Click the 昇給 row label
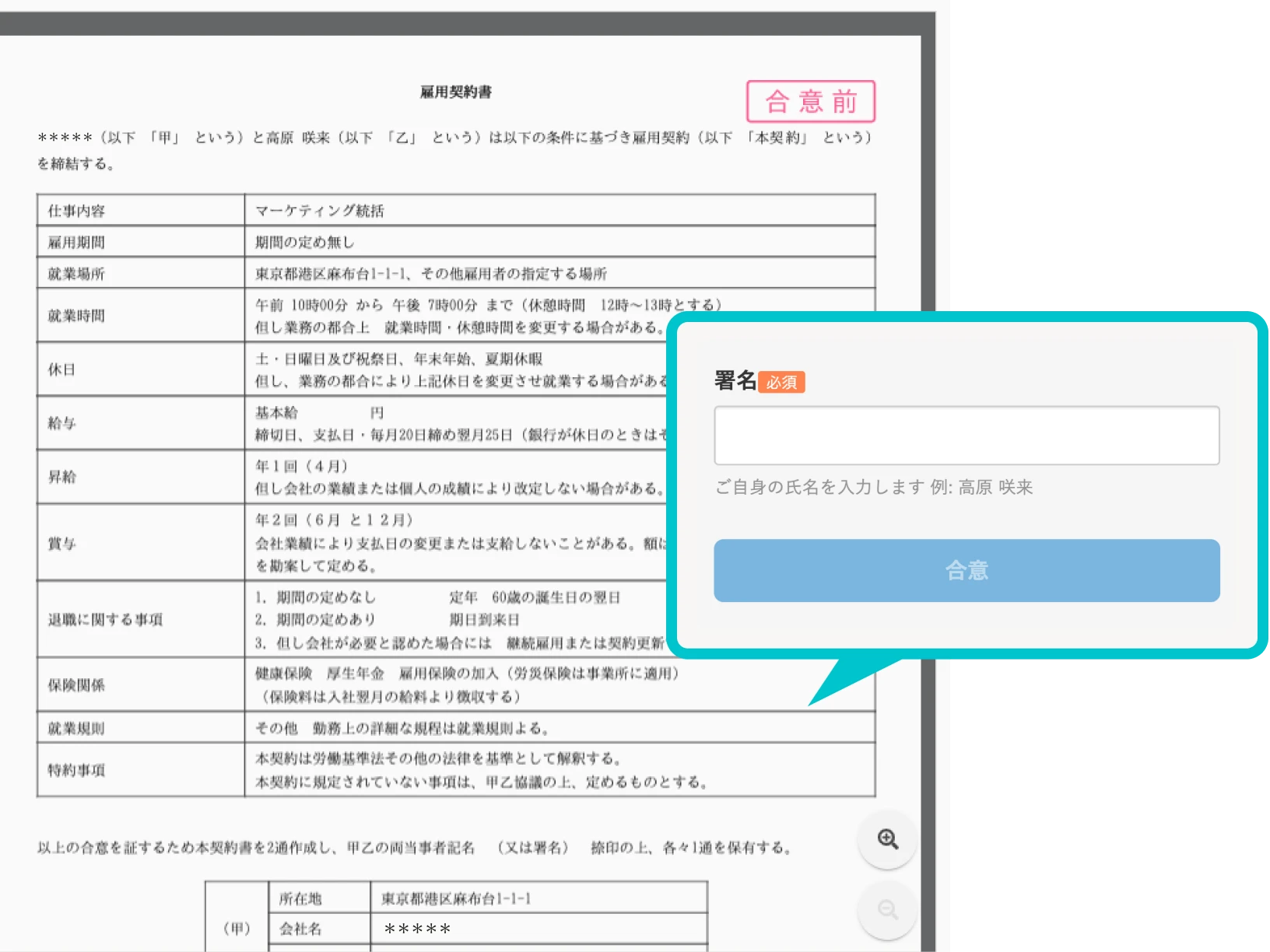Viewport: 1270px width, 952px height. (x=62, y=477)
